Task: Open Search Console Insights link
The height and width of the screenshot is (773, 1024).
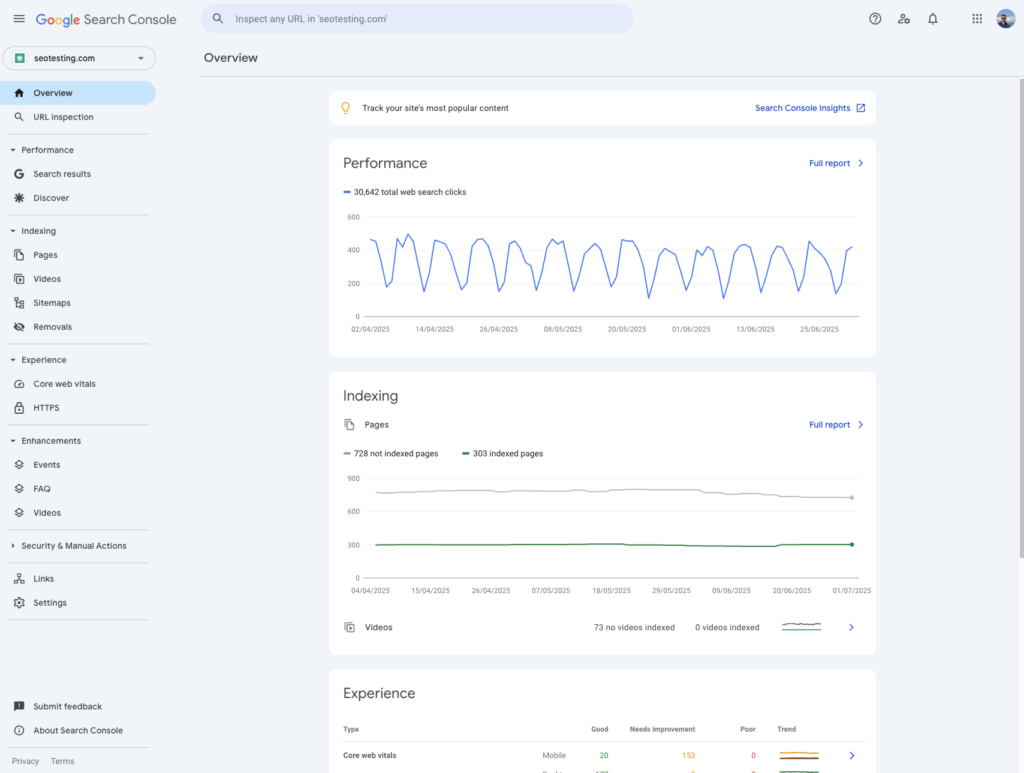Action: click(x=803, y=108)
